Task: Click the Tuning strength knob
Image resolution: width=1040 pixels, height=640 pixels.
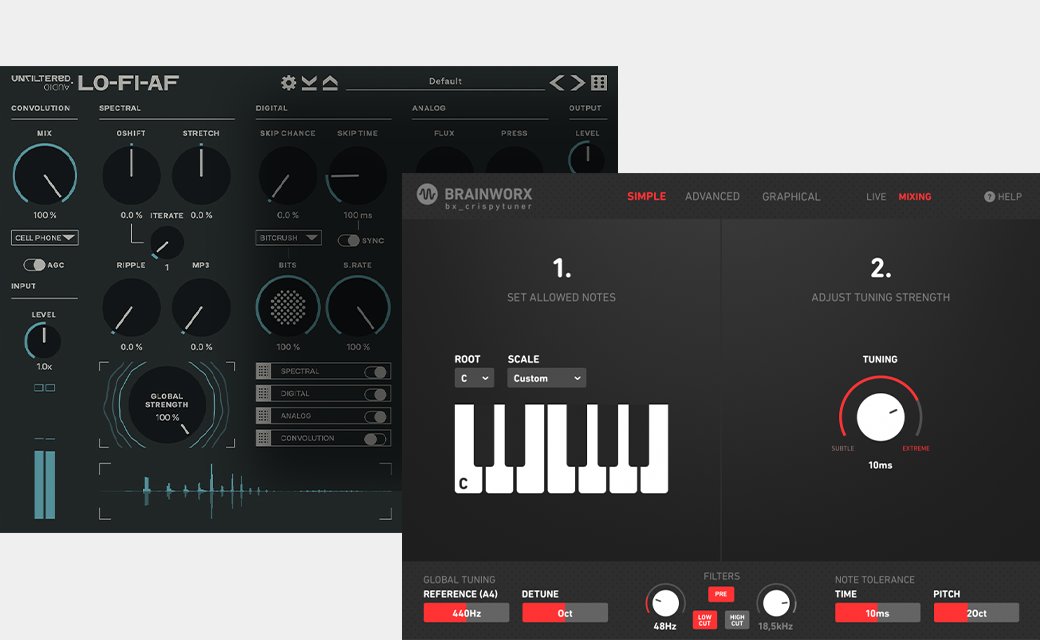Action: (x=880, y=416)
